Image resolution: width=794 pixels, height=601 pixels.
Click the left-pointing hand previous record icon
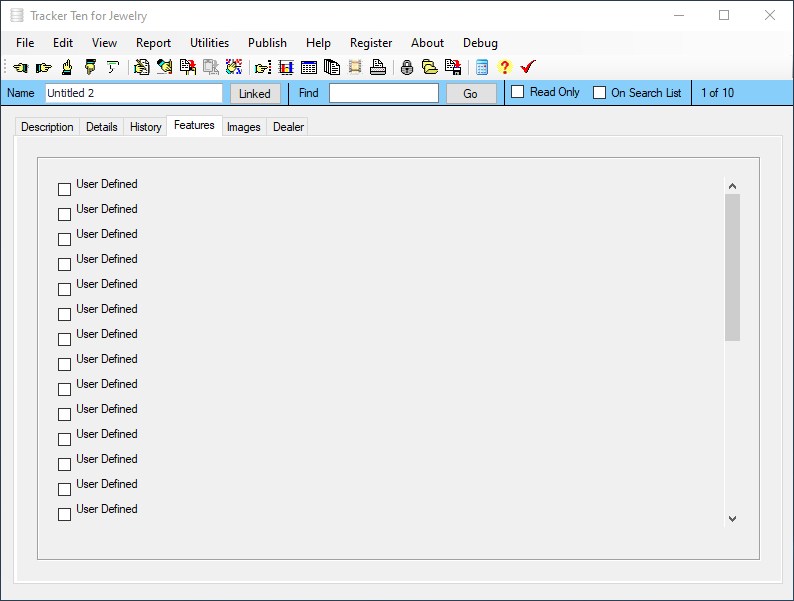[21, 67]
